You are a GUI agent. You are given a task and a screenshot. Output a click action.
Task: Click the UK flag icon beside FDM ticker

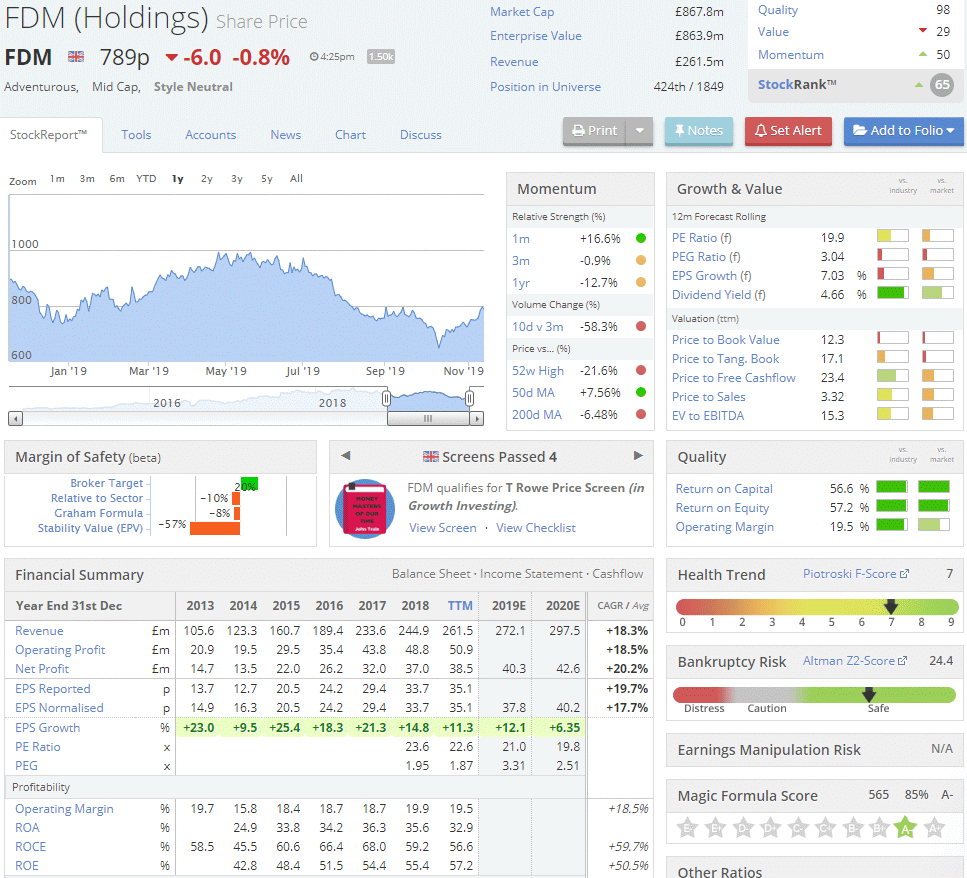[76, 57]
